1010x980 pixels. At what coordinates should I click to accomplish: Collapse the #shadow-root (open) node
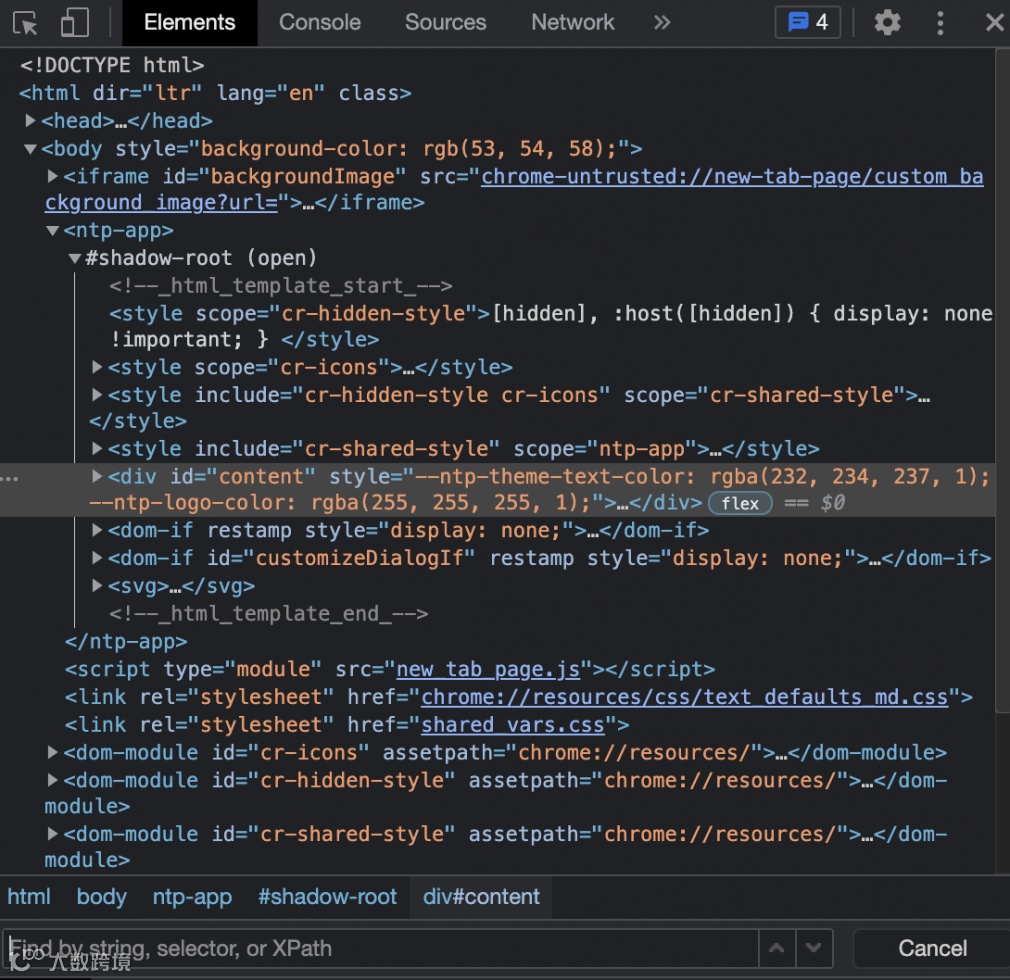tap(75, 258)
